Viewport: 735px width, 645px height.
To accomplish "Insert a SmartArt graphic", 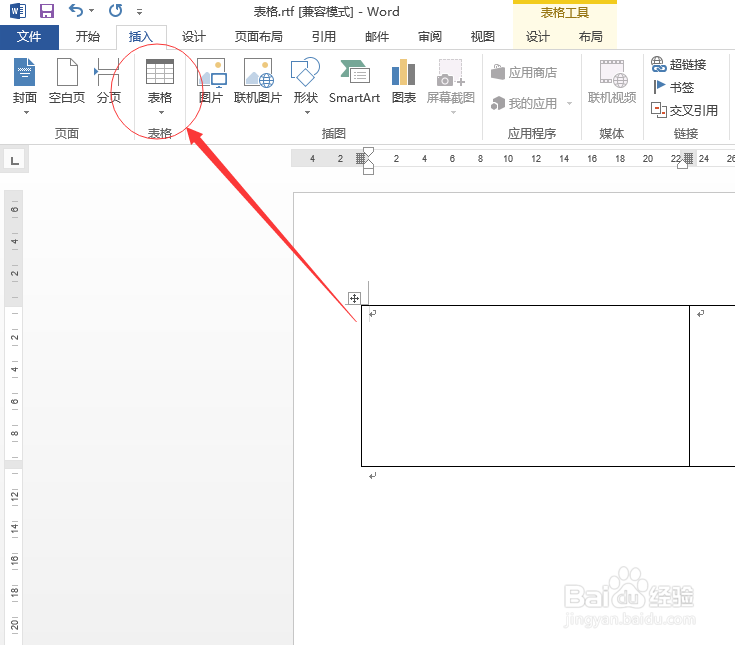I will [x=354, y=81].
